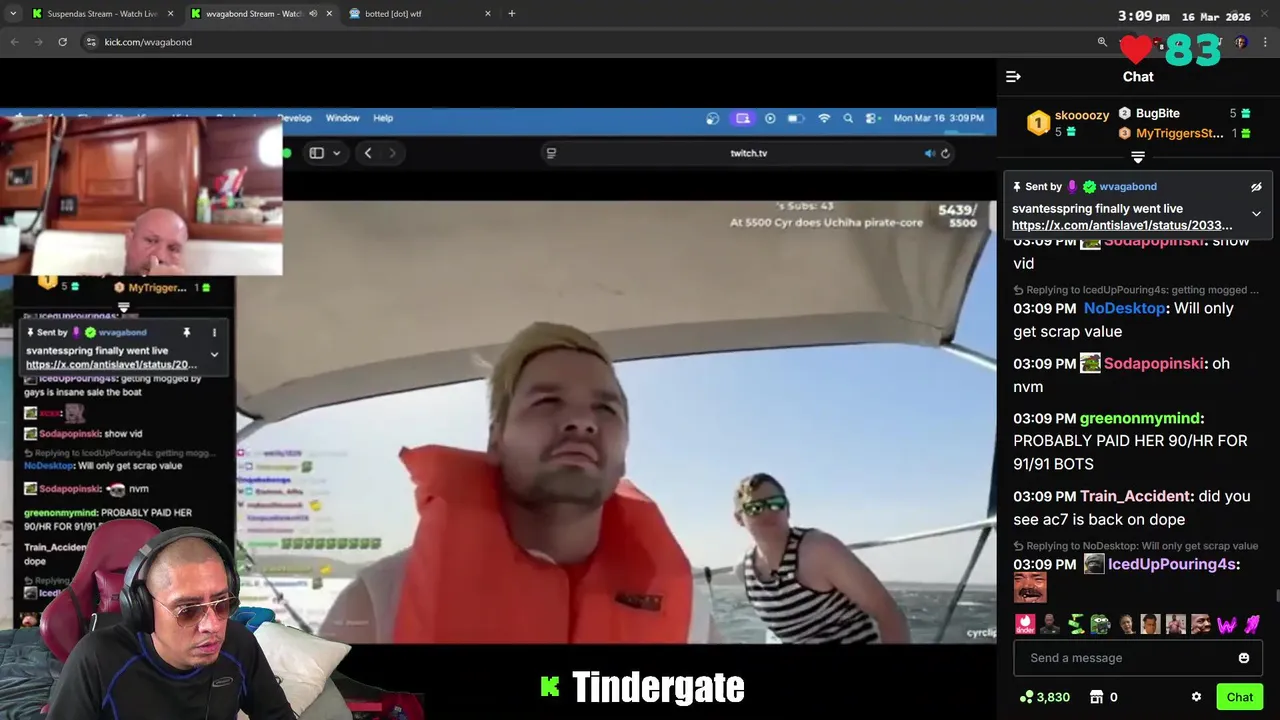Click the green Chat send button
Image resolution: width=1280 pixels, height=720 pixels.
[1240, 697]
